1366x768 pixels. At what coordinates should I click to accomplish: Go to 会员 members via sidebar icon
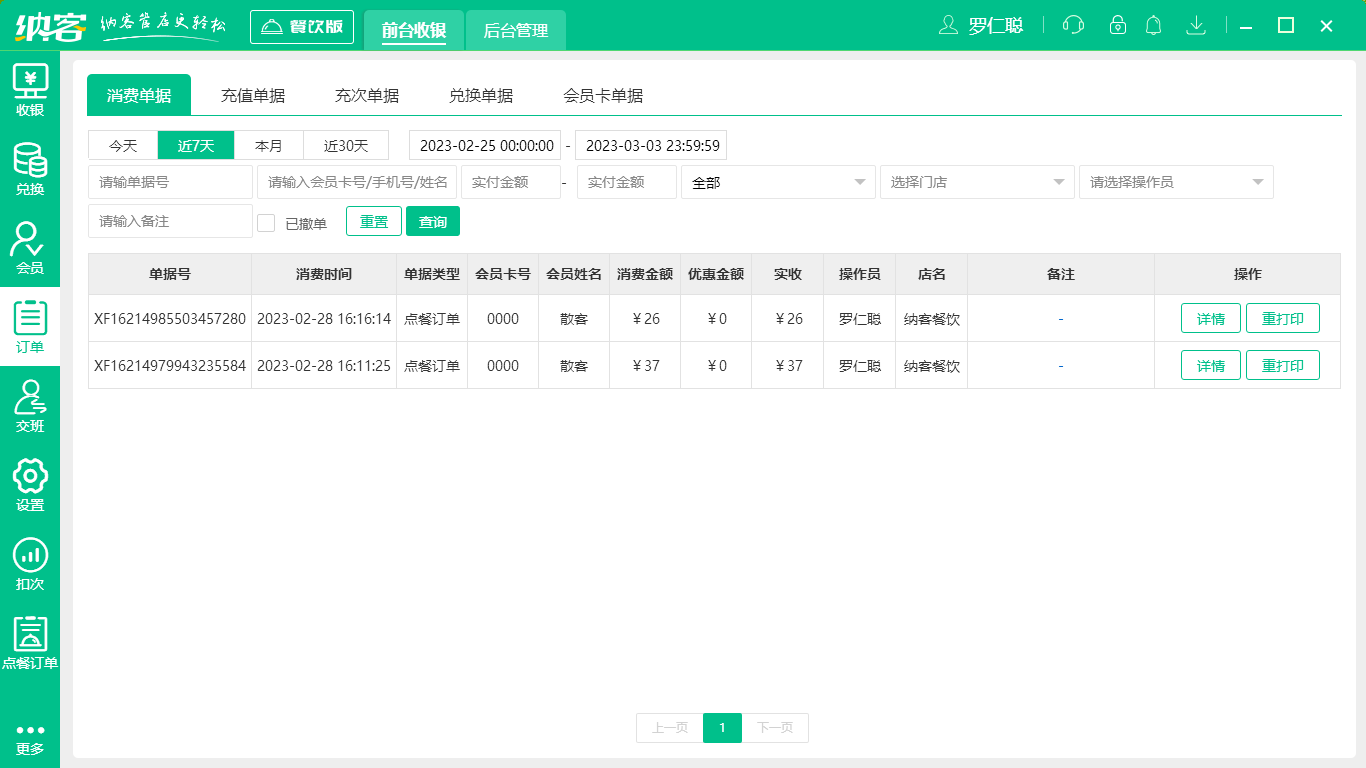(x=30, y=243)
